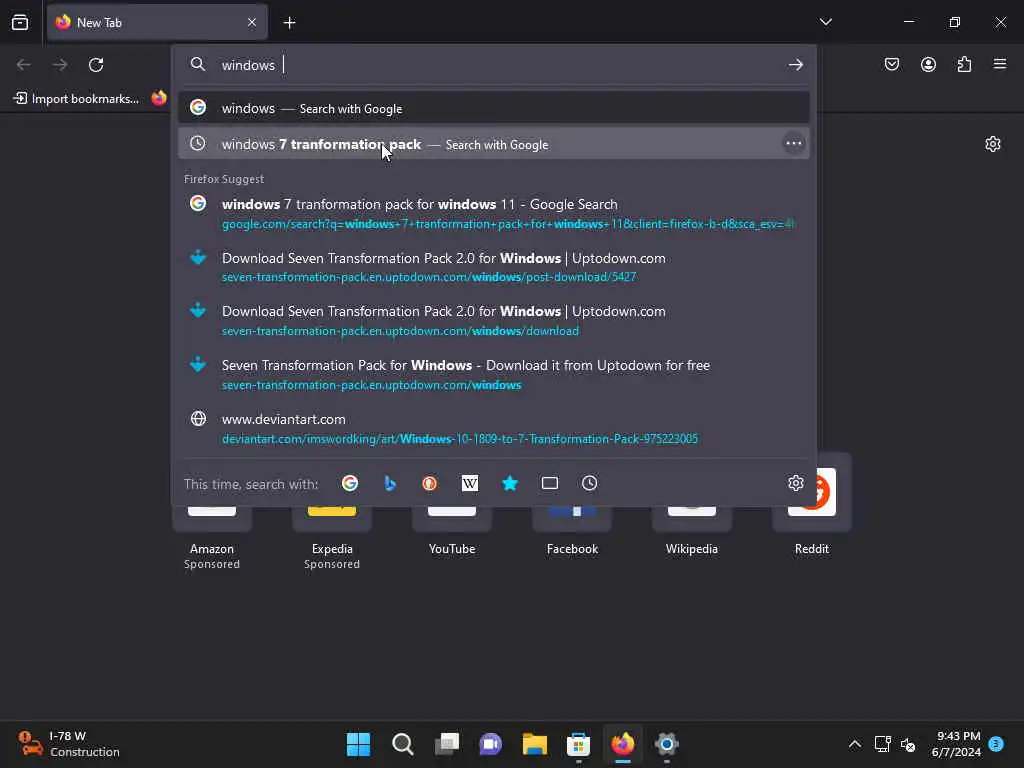
Task: Show hidden system tray icons
Action: (x=854, y=744)
